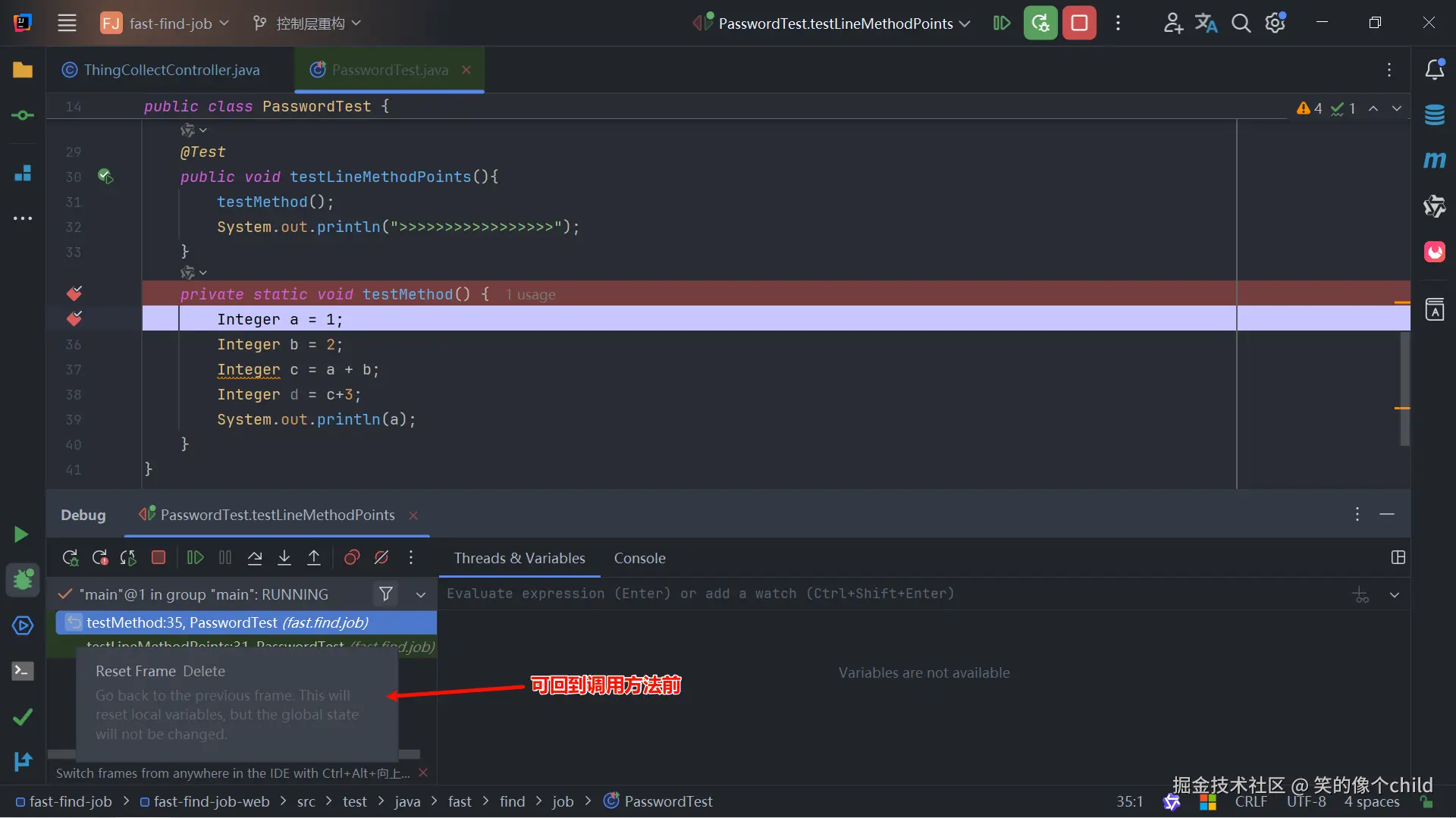Stop PasswordTest from the red top toolbar button
This screenshot has width=1456, height=818.
pyautogui.click(x=1079, y=23)
